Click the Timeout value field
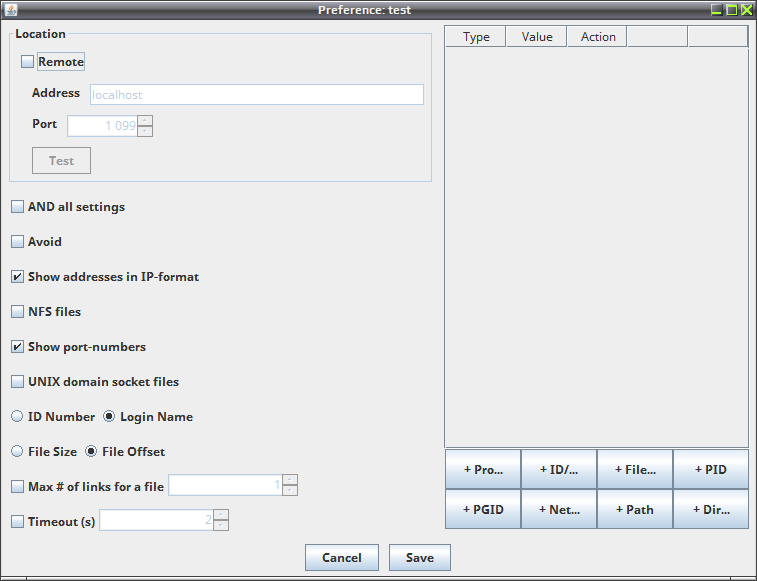The width and height of the screenshot is (757, 581). (x=156, y=520)
